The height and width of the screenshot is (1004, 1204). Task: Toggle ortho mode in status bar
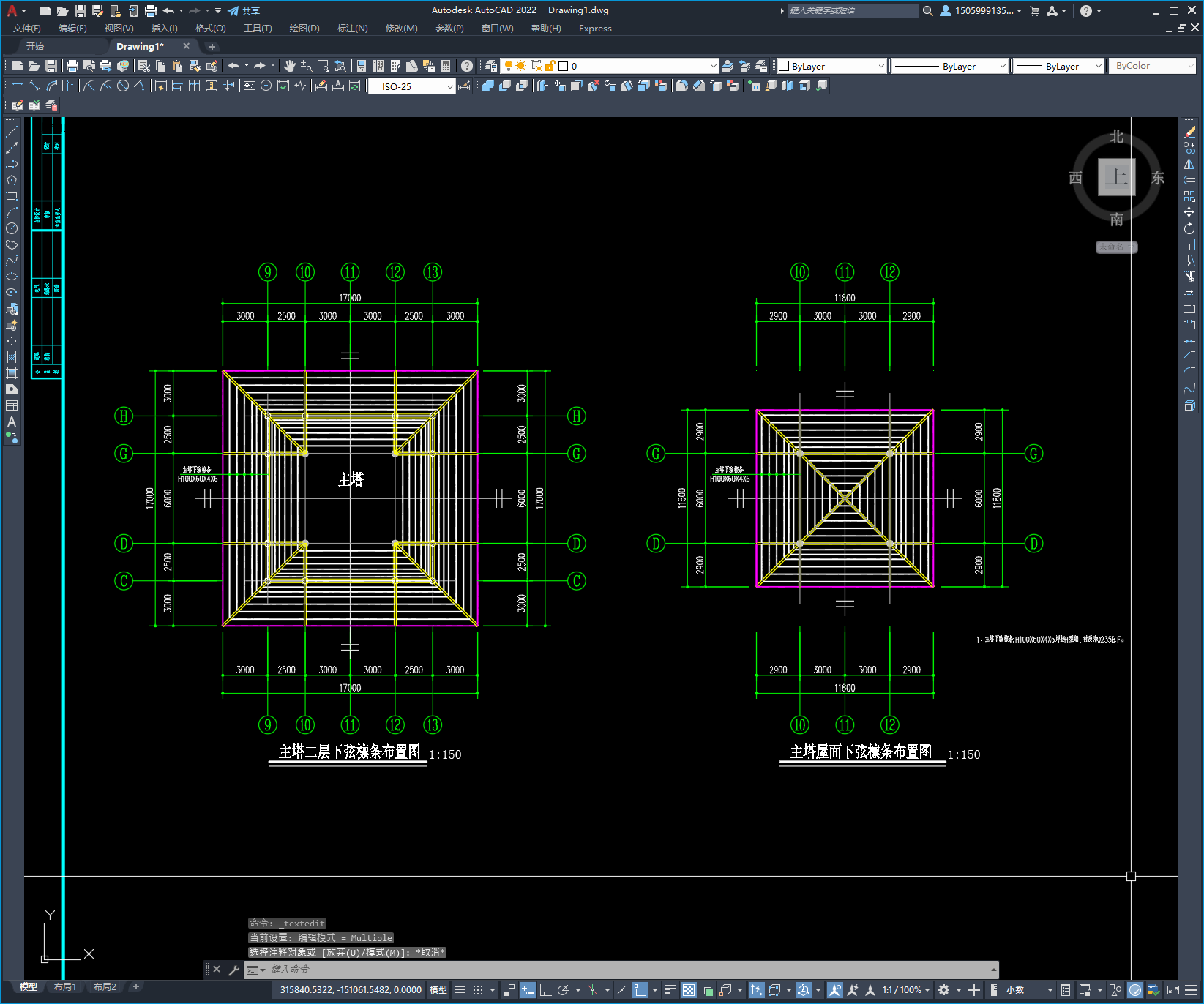(x=545, y=990)
